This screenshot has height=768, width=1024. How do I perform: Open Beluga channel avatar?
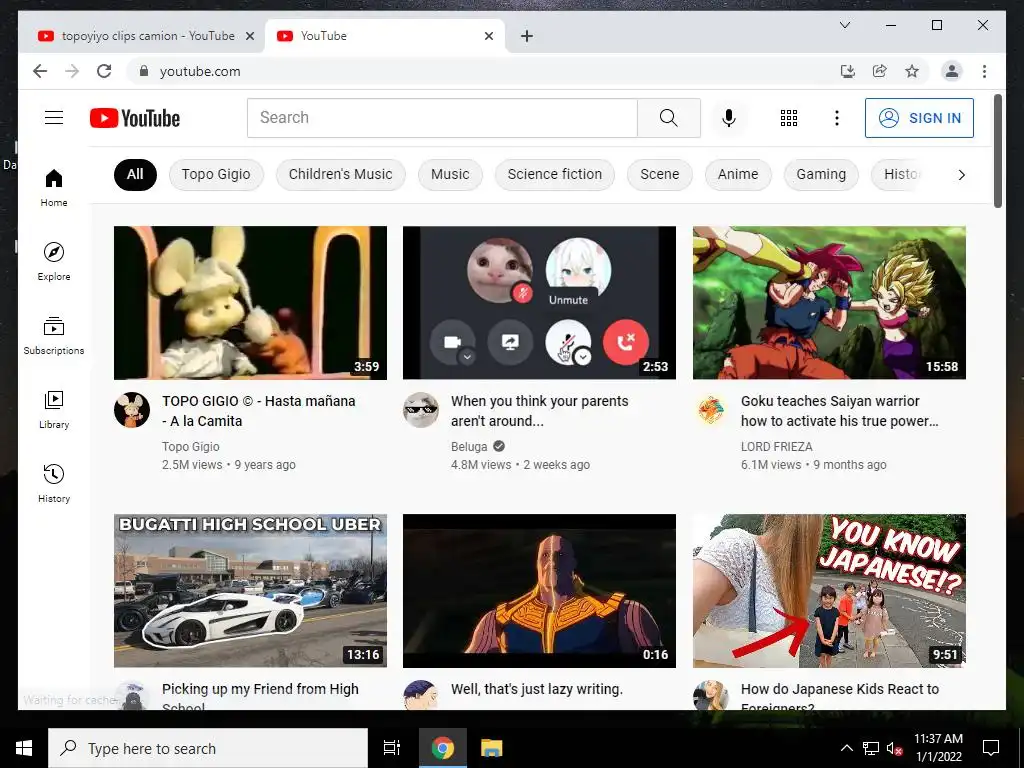click(x=421, y=410)
